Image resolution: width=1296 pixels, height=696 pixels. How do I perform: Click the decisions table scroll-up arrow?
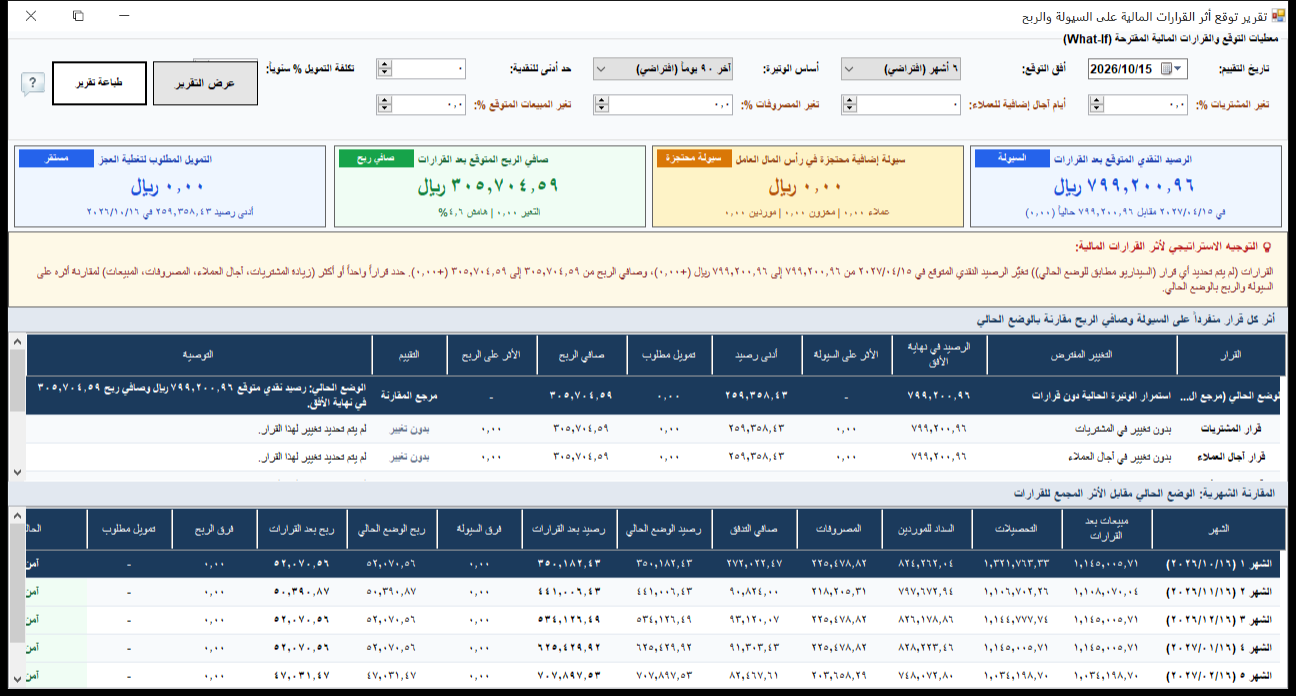click(x=16, y=344)
